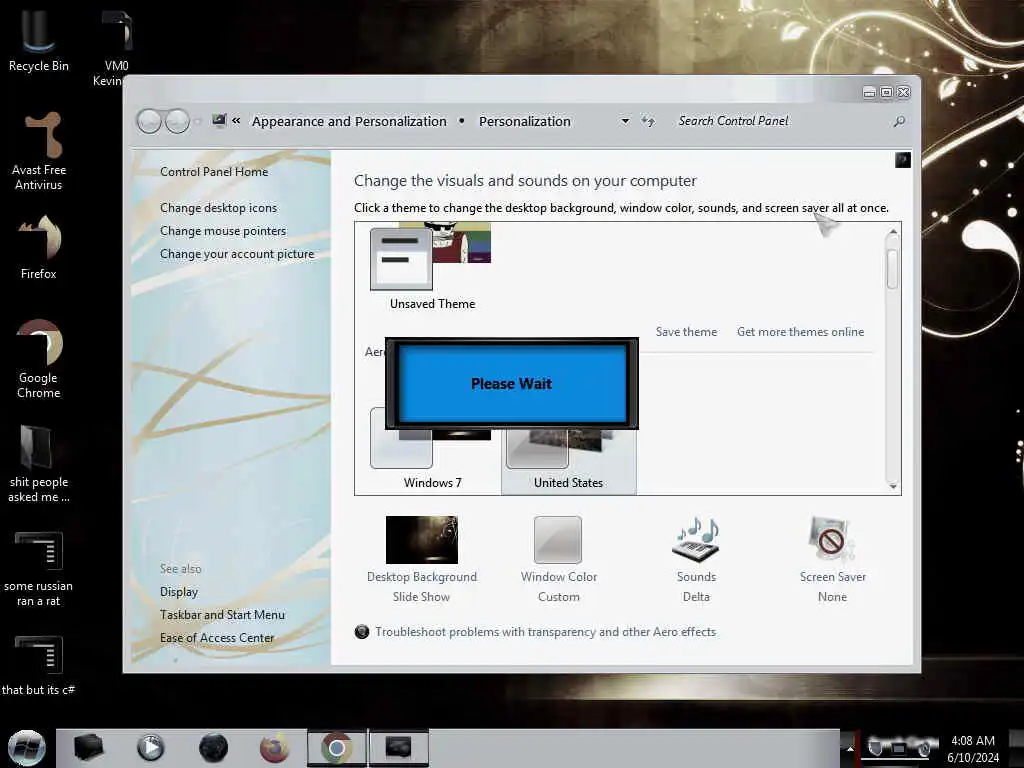Click the Aero troubleshoot shield icon
Screen dimensions: 1024x768
361,632
